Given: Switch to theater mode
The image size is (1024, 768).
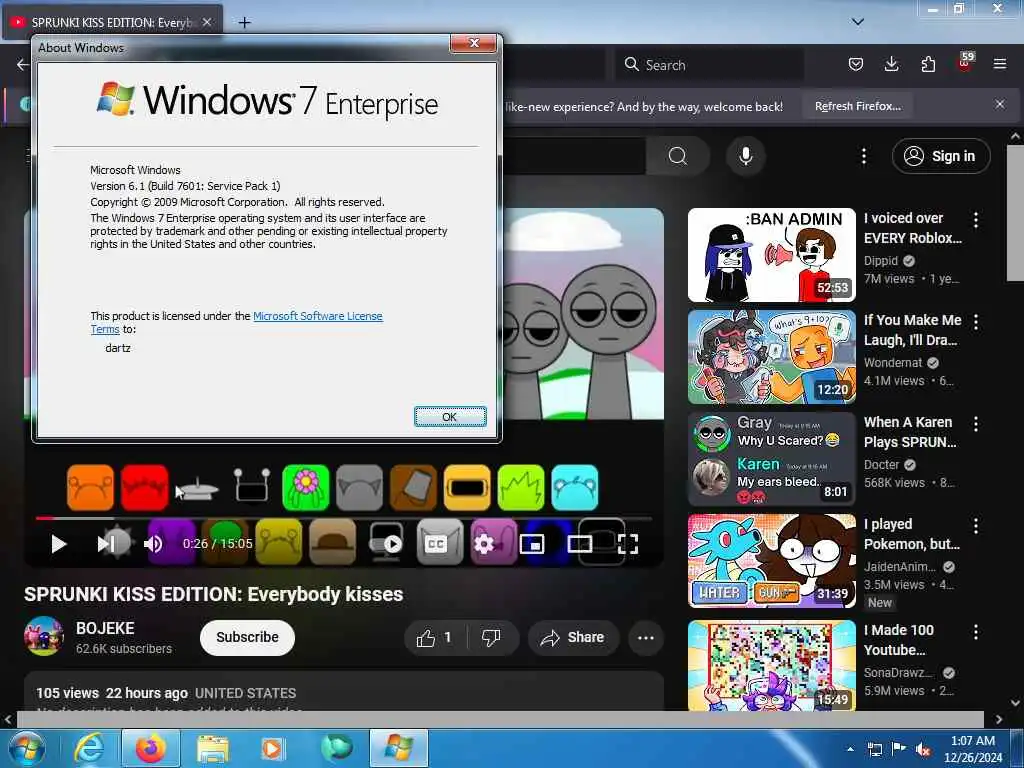Looking at the screenshot, I should (x=580, y=544).
